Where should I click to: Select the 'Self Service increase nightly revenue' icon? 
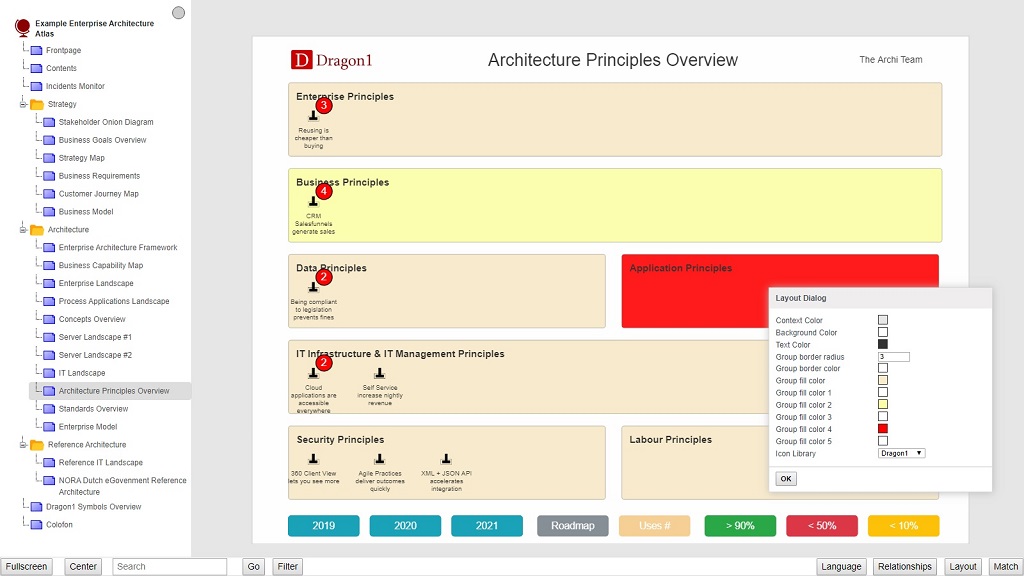point(379,374)
